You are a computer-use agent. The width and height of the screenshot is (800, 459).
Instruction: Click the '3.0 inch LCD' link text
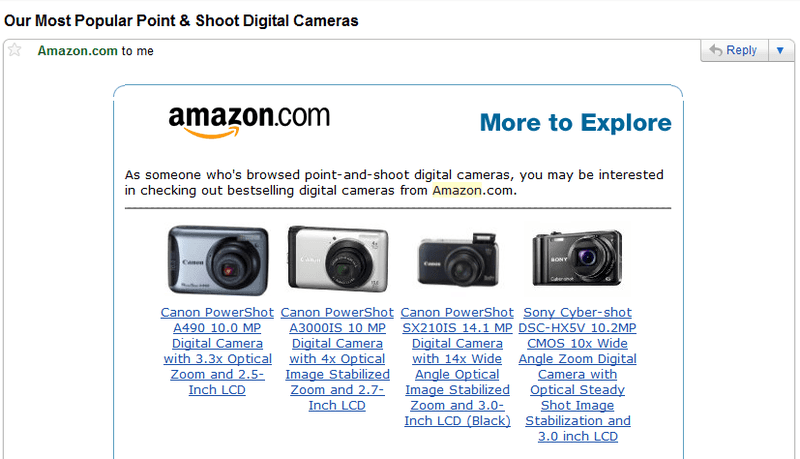tap(578, 437)
